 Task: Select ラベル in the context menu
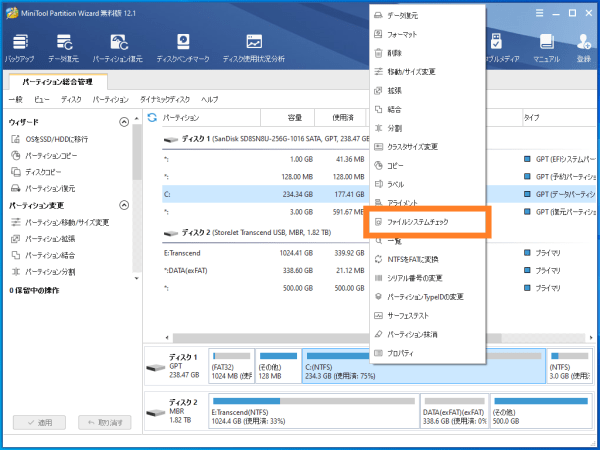[x=427, y=184]
